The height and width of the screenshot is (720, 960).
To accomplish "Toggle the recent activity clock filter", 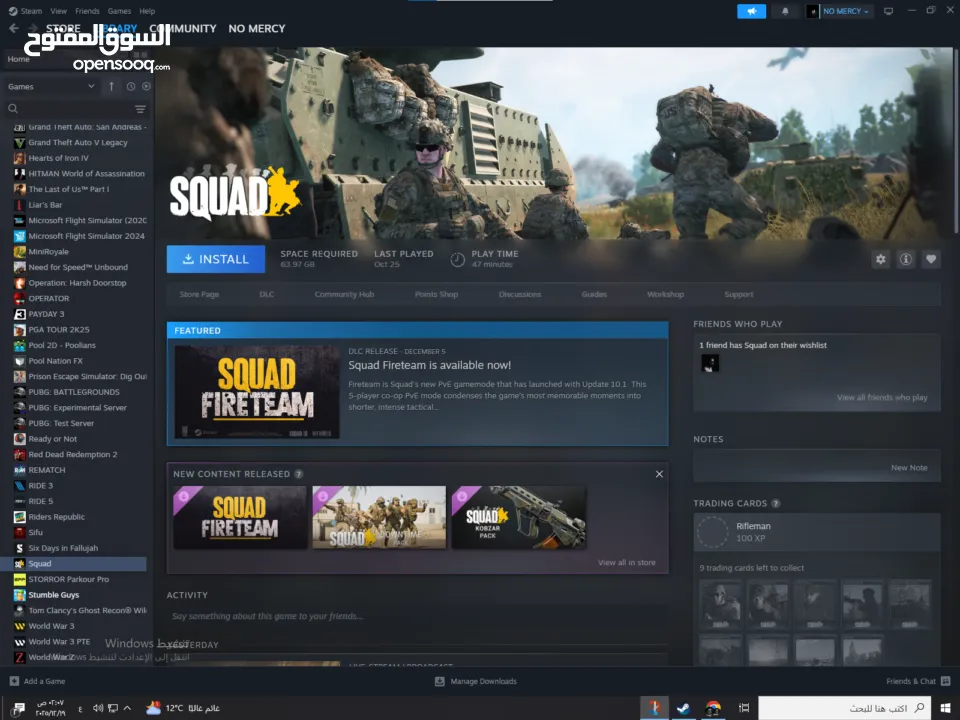I will point(131,86).
